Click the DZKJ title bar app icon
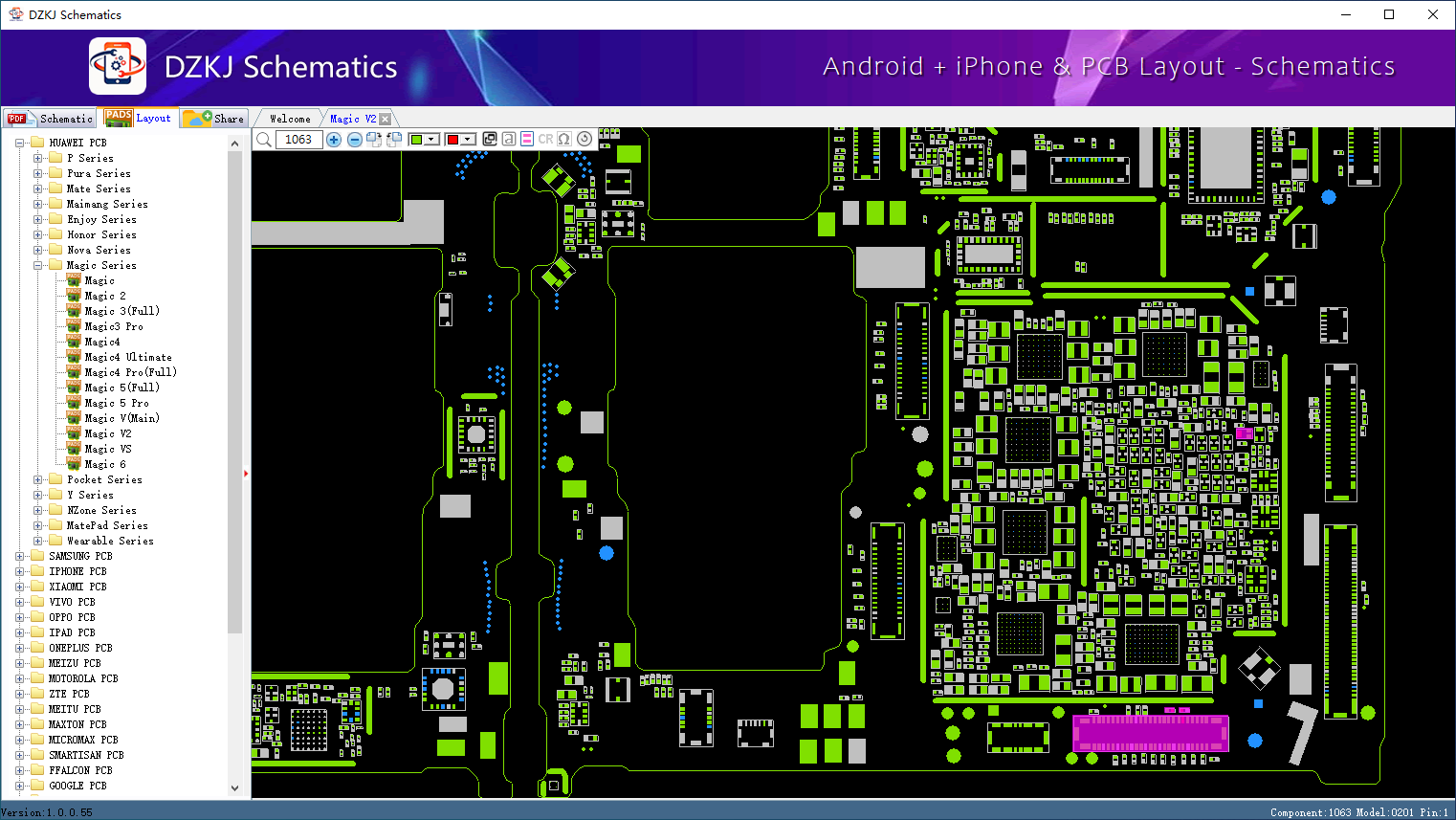 (x=15, y=14)
